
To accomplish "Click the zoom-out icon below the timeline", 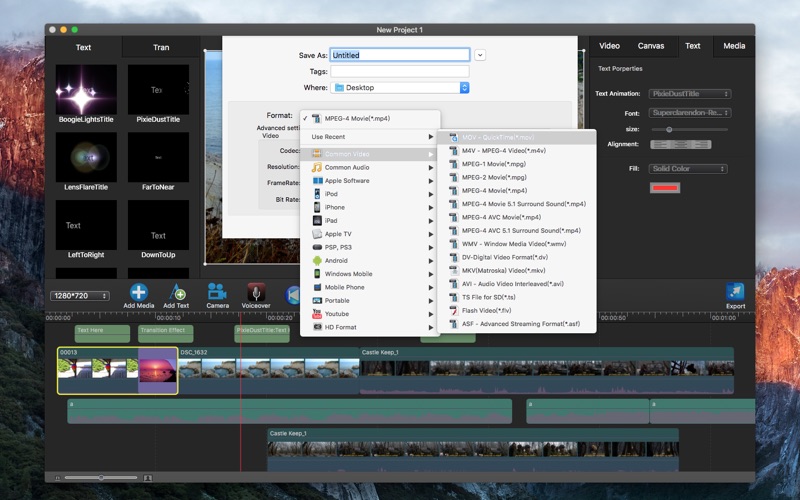I will 57,478.
